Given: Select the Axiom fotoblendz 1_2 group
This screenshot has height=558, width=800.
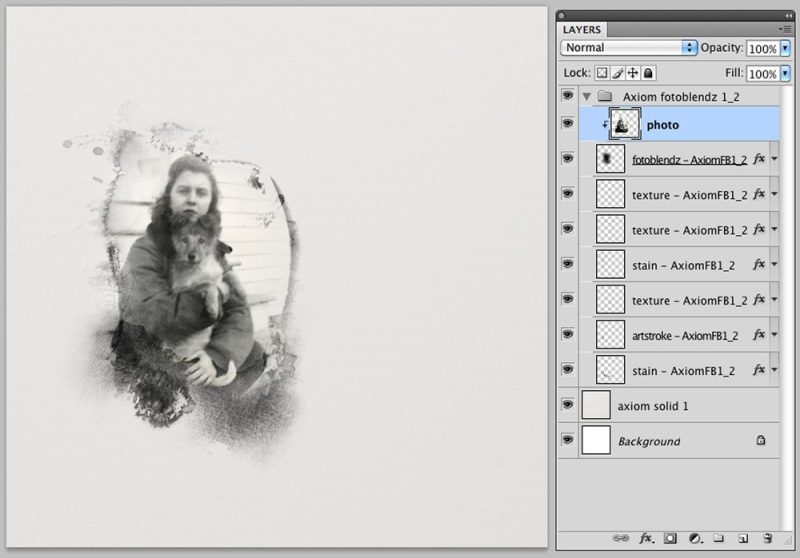Looking at the screenshot, I should pyautogui.click(x=681, y=96).
